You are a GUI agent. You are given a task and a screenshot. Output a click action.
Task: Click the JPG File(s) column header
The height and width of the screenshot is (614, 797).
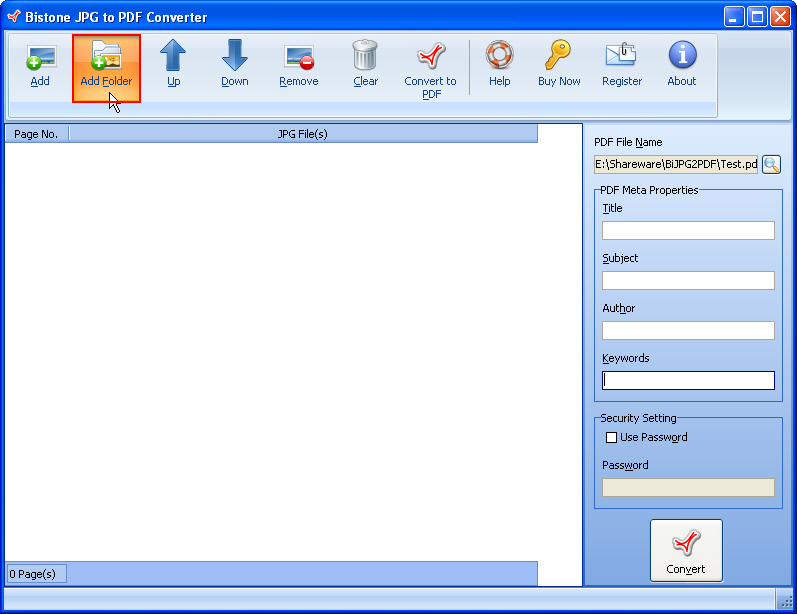point(303,134)
